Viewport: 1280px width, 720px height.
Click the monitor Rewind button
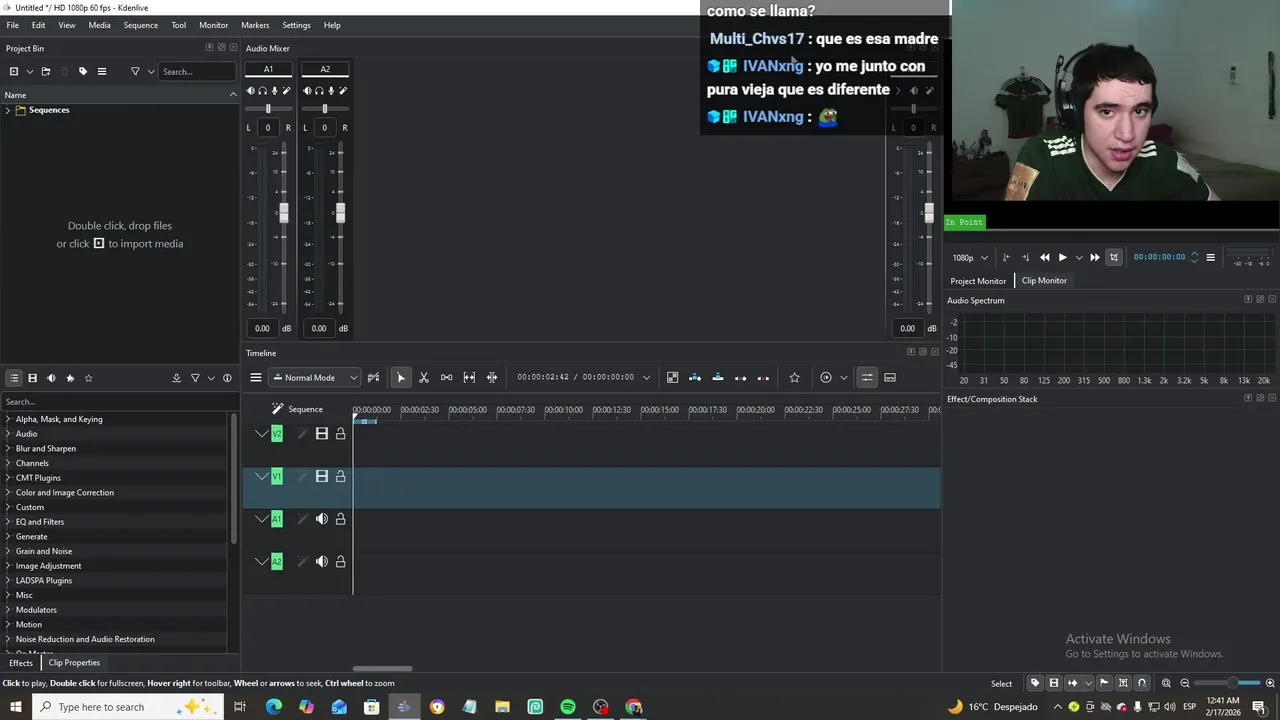coord(1045,257)
